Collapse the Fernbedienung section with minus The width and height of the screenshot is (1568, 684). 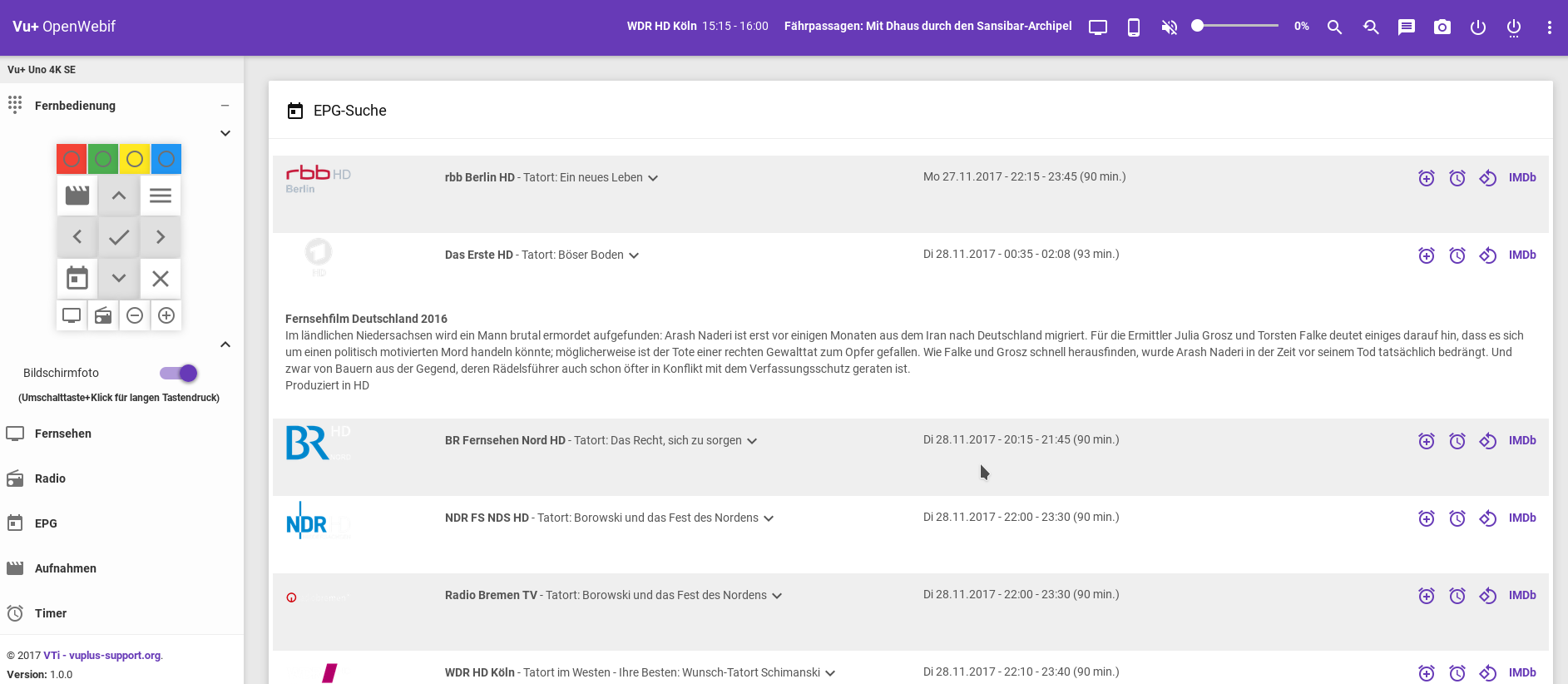click(x=225, y=106)
